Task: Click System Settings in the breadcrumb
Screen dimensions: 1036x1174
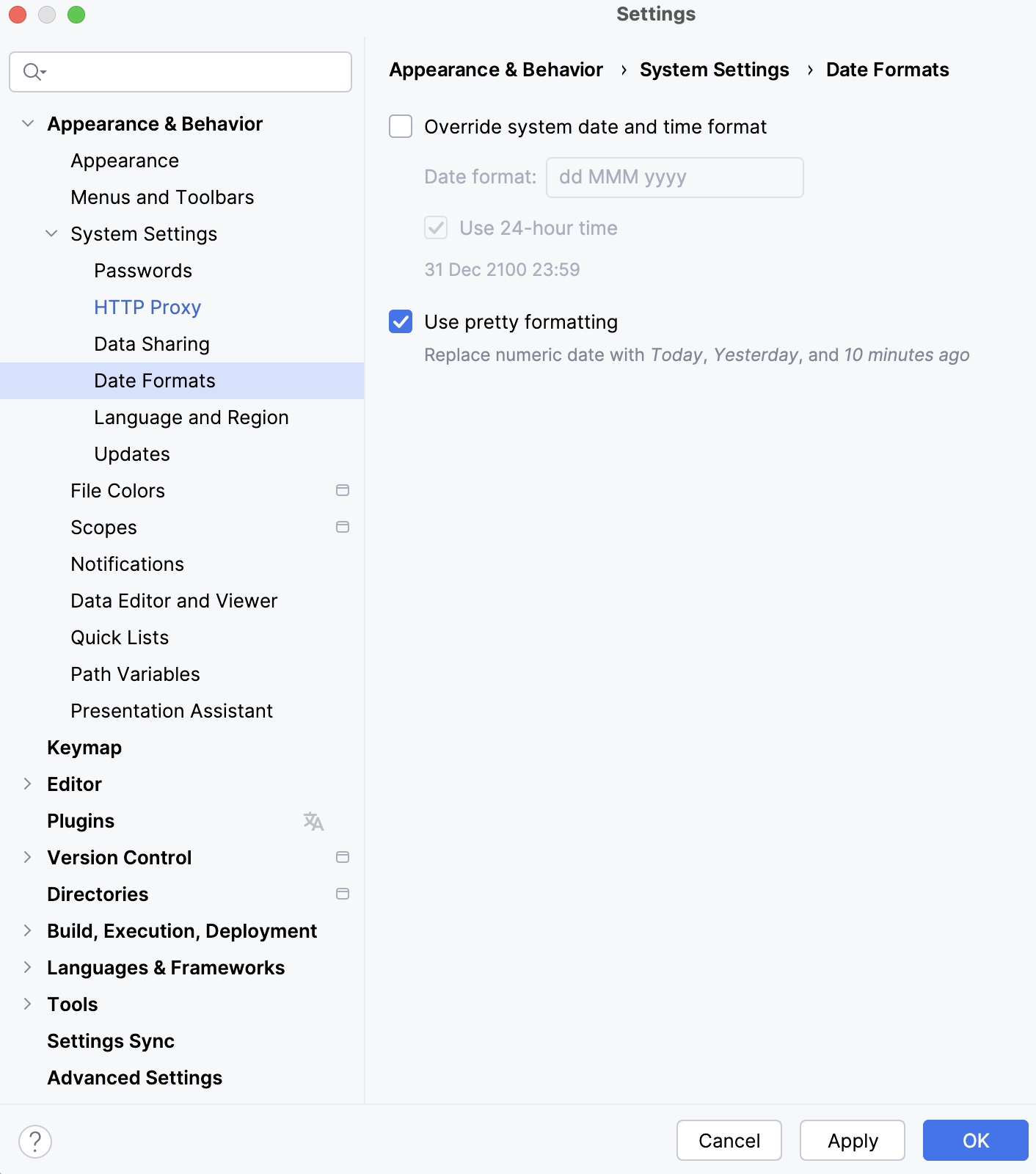Action: [713, 70]
